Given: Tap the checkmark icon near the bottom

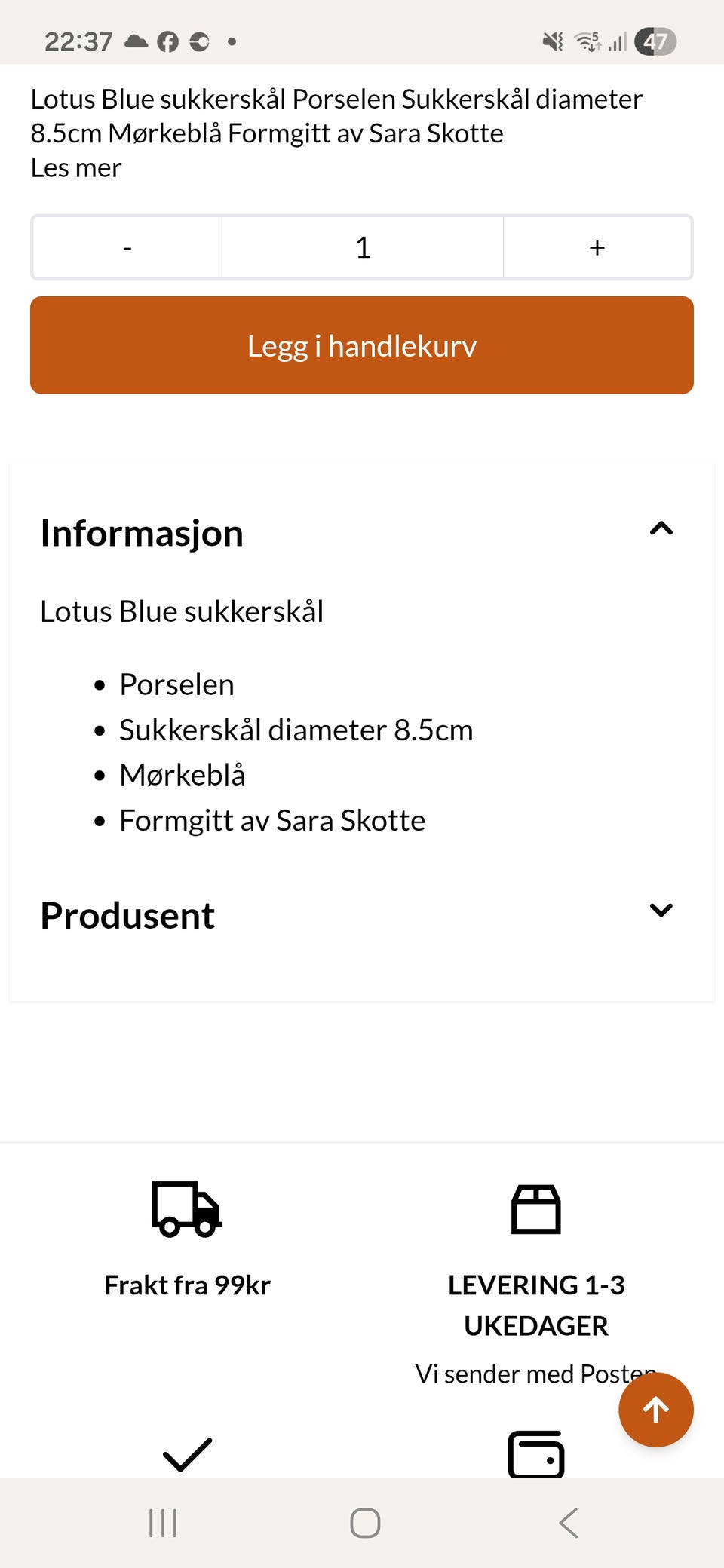Looking at the screenshot, I should pyautogui.click(x=187, y=1454).
